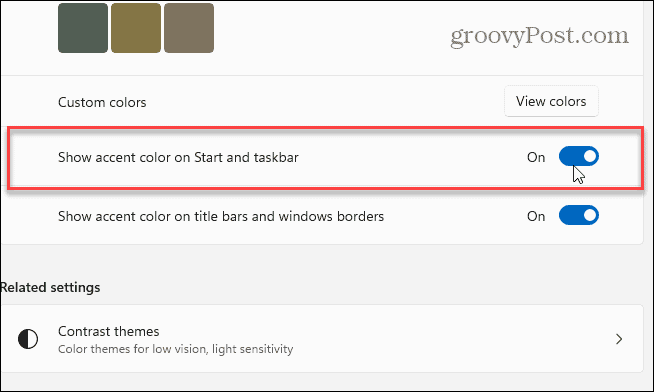The width and height of the screenshot is (654, 392).
Task: Click 'Show accent color on title bars' label
Action: tap(221, 216)
